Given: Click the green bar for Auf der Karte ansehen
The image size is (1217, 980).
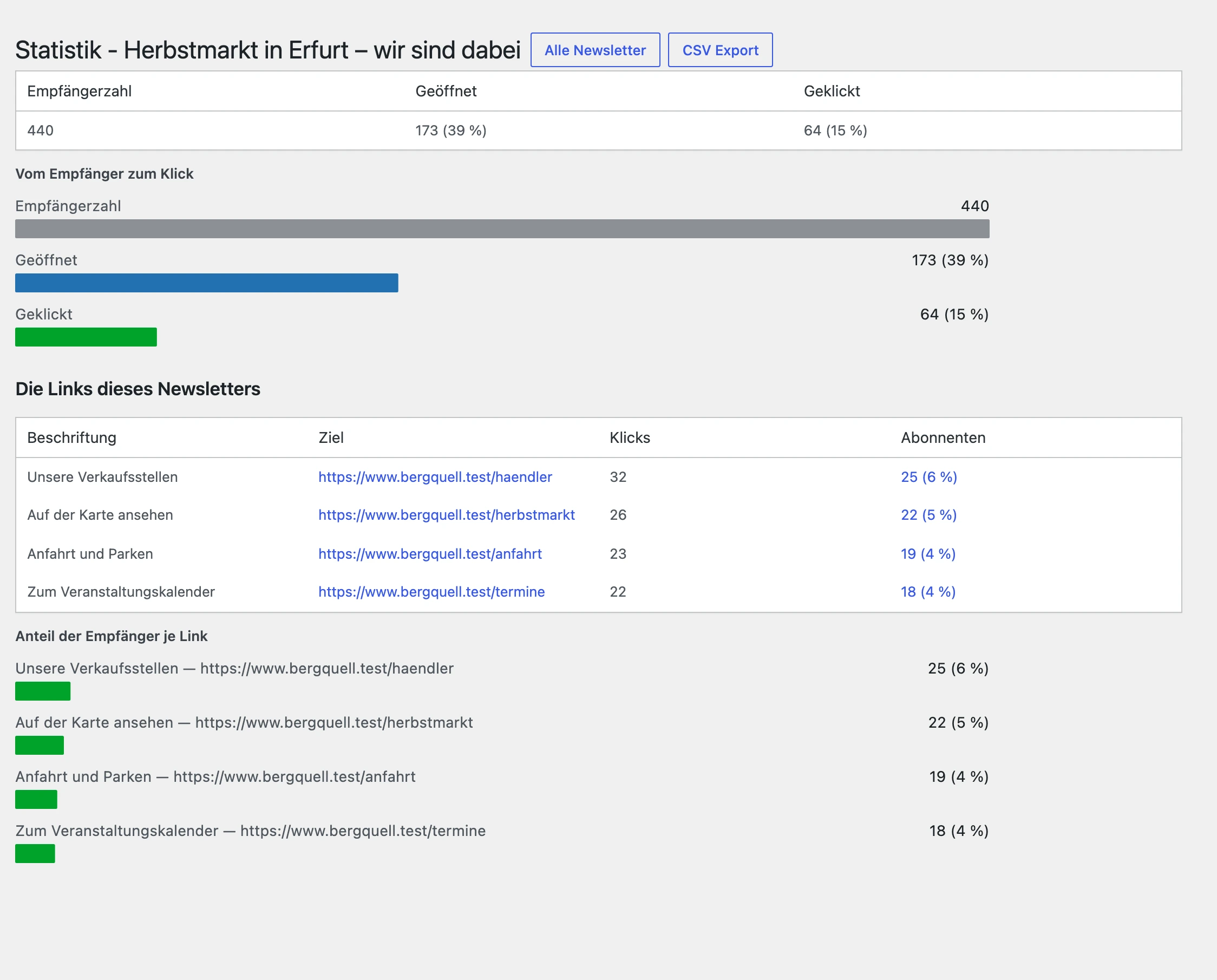Looking at the screenshot, I should pyautogui.click(x=40, y=745).
